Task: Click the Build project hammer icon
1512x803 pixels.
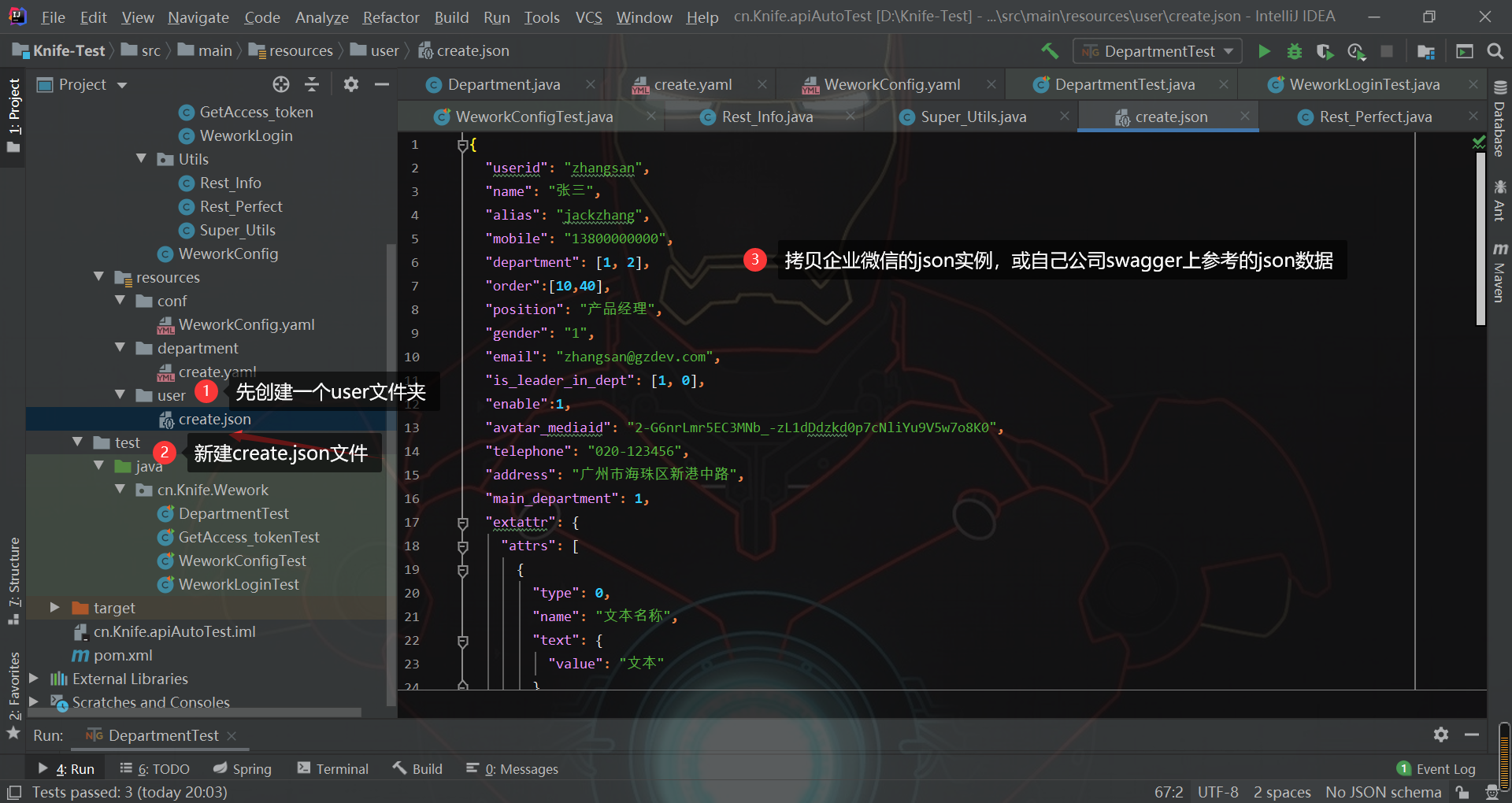Action: (x=1049, y=51)
